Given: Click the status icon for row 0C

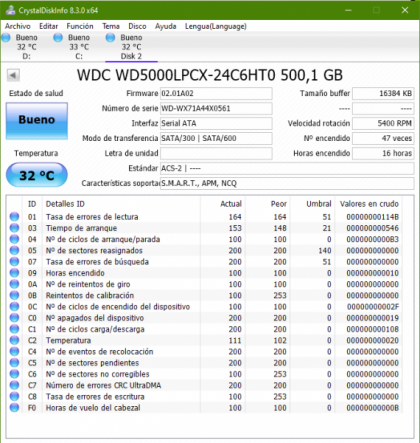Looking at the screenshot, I should pyautogui.click(x=14, y=306).
